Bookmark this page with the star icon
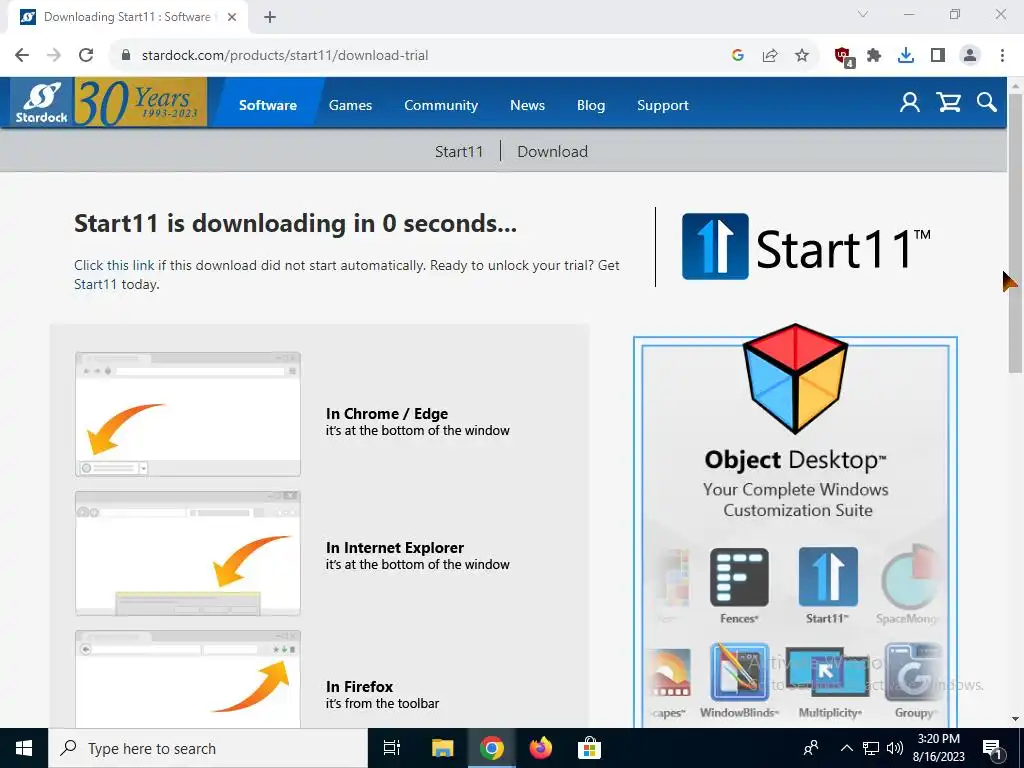The image size is (1024, 768). pyautogui.click(x=802, y=56)
